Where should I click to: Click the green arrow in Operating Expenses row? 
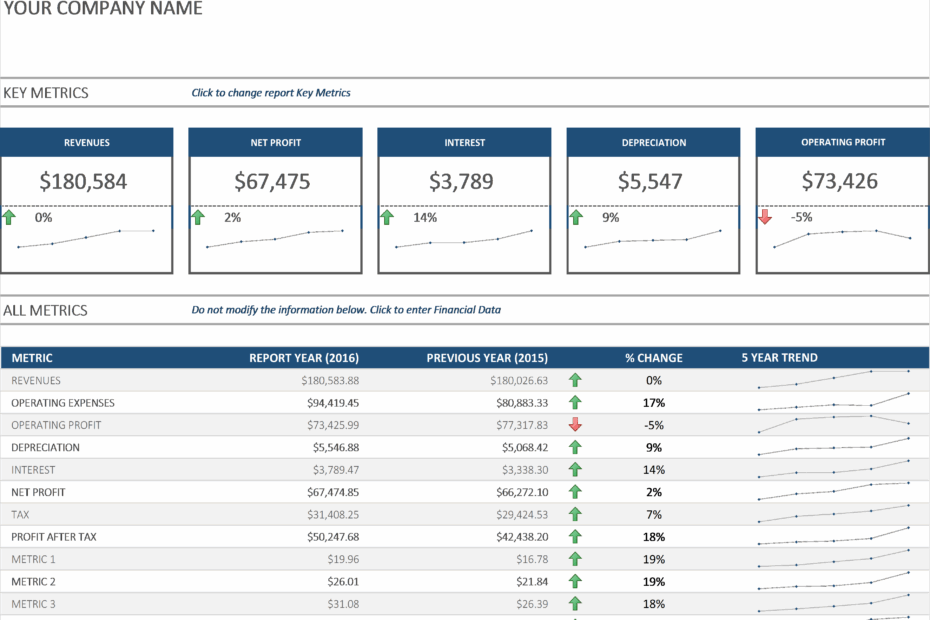coord(574,403)
